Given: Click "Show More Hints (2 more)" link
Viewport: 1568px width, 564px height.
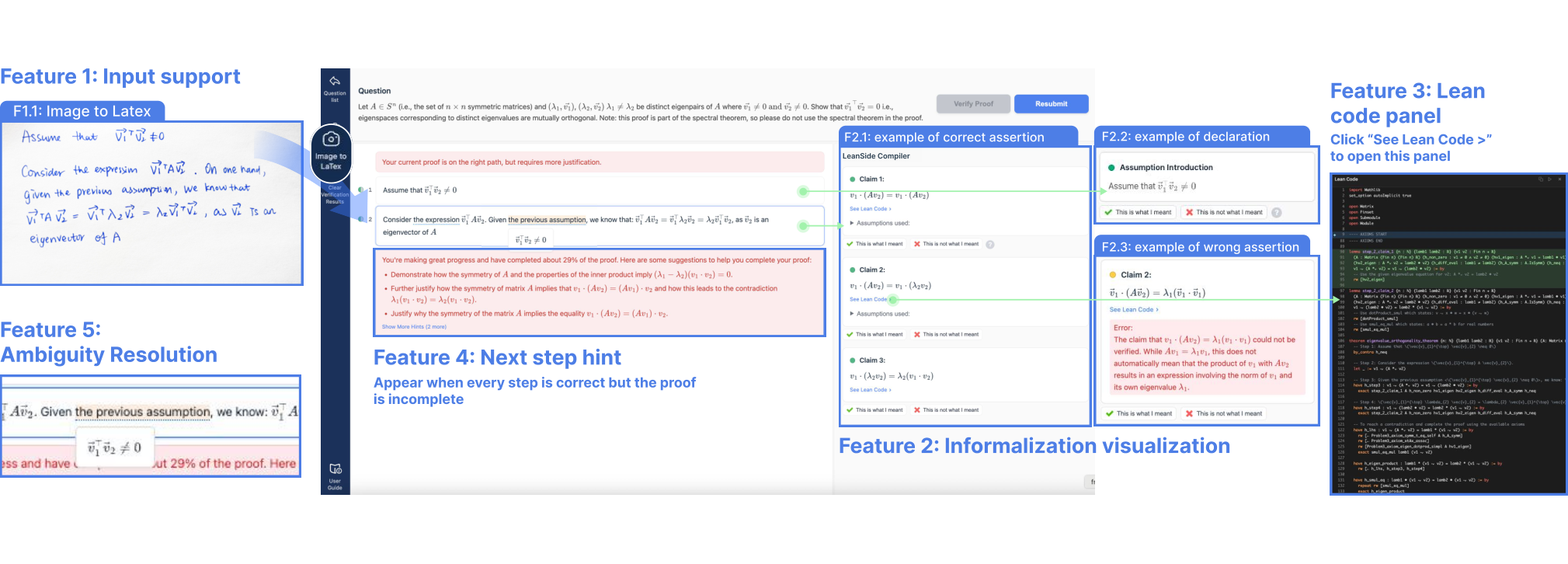Looking at the screenshot, I should (x=414, y=327).
